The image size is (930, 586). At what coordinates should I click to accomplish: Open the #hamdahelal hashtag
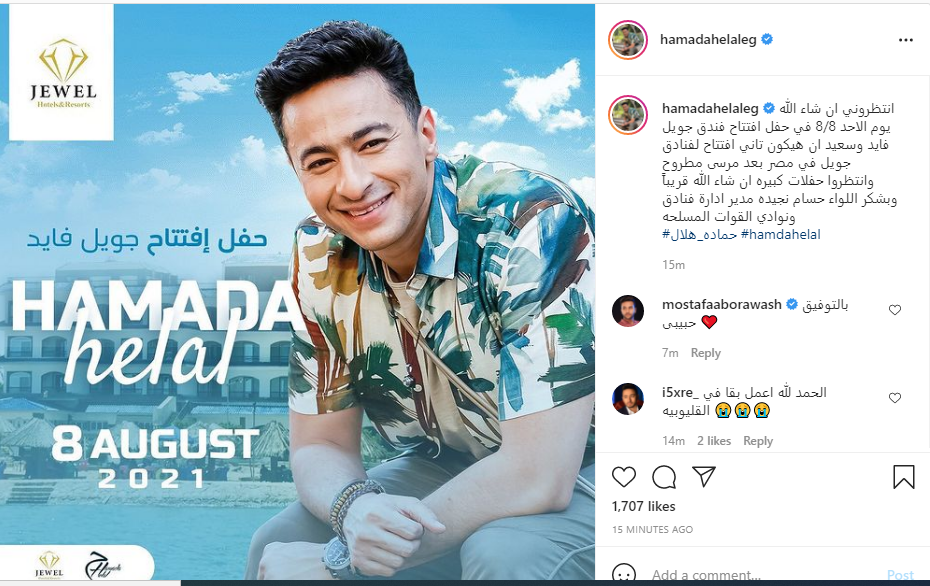(781, 234)
